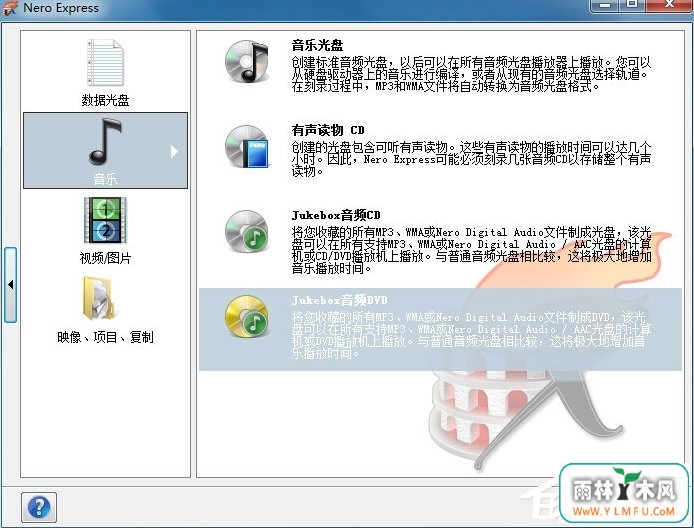Click the 视频/图片 label

105,258
